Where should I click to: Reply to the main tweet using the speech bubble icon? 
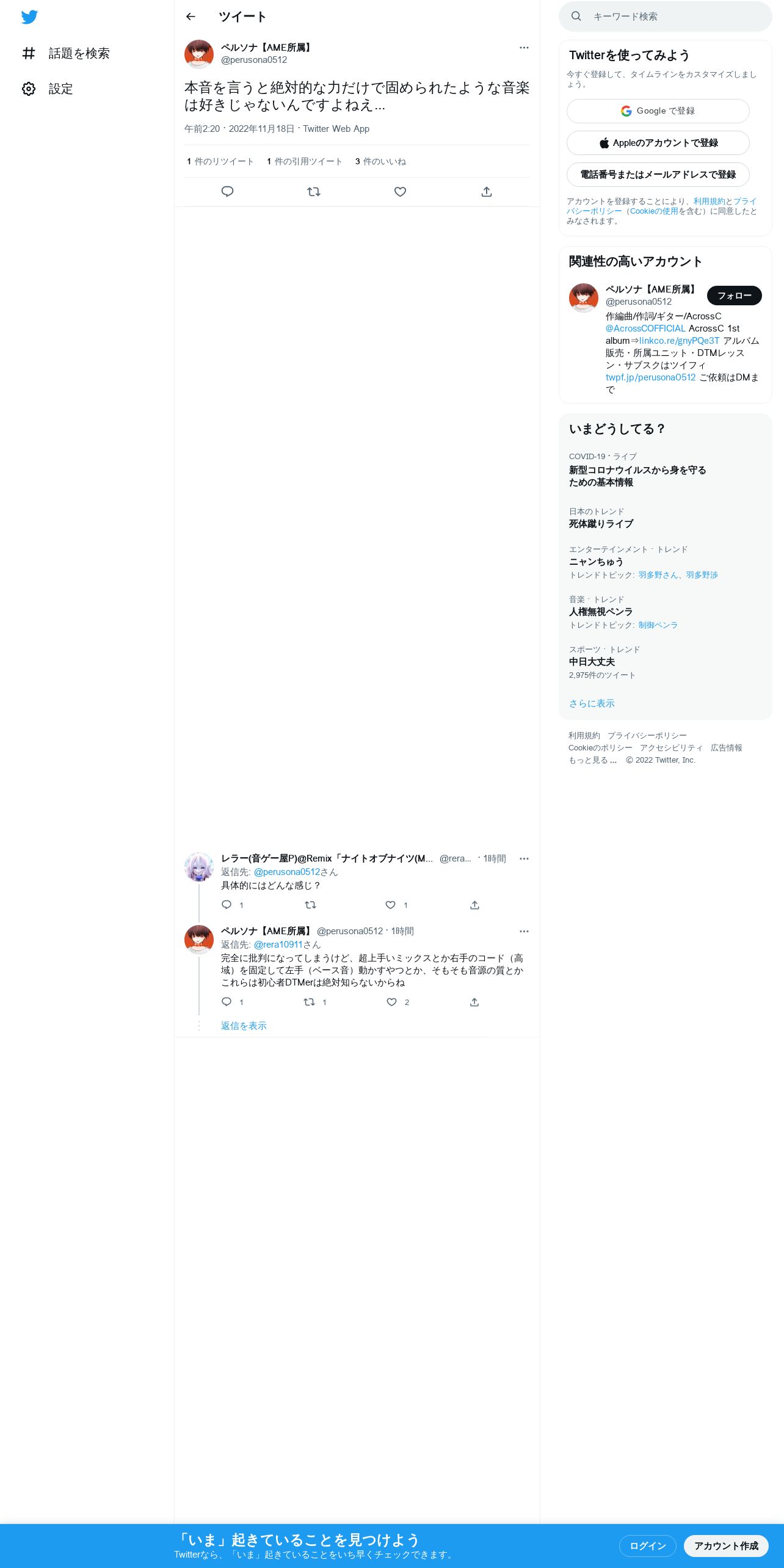point(227,192)
